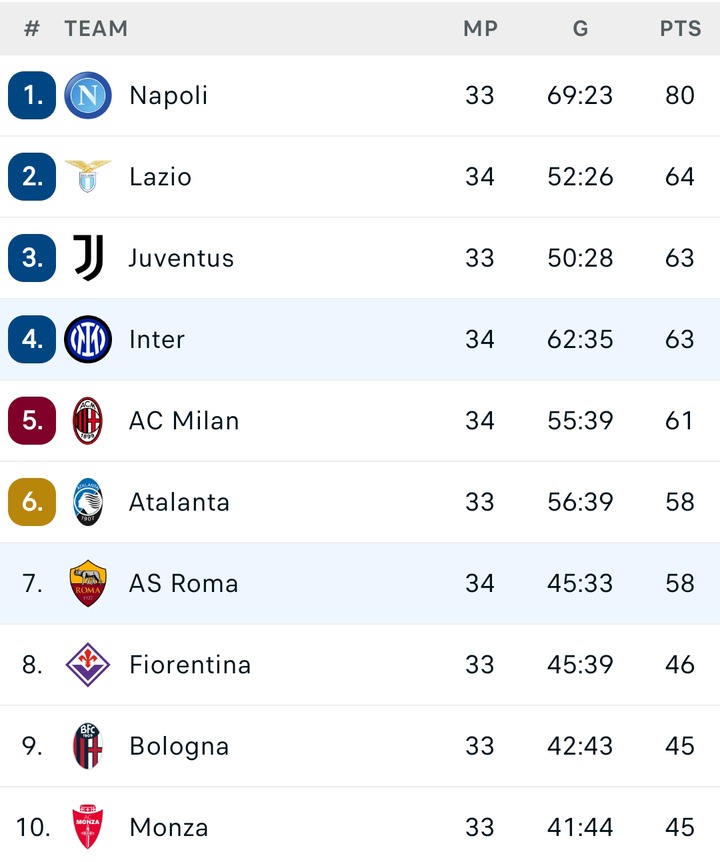The image size is (720, 862).
Task: Select the Juventus logo
Action: tap(88, 257)
